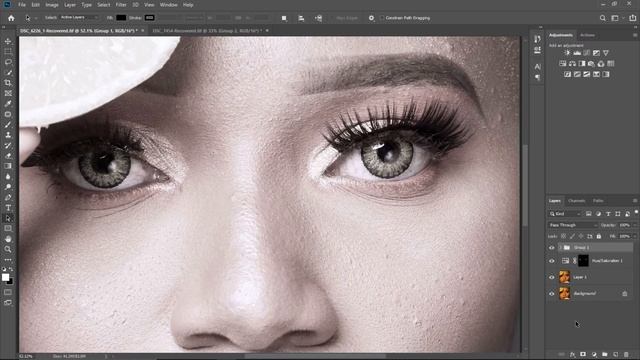Viewport: 640px width, 360px height.
Task: Open the Adjustments panel menu
Action: click(x=635, y=35)
